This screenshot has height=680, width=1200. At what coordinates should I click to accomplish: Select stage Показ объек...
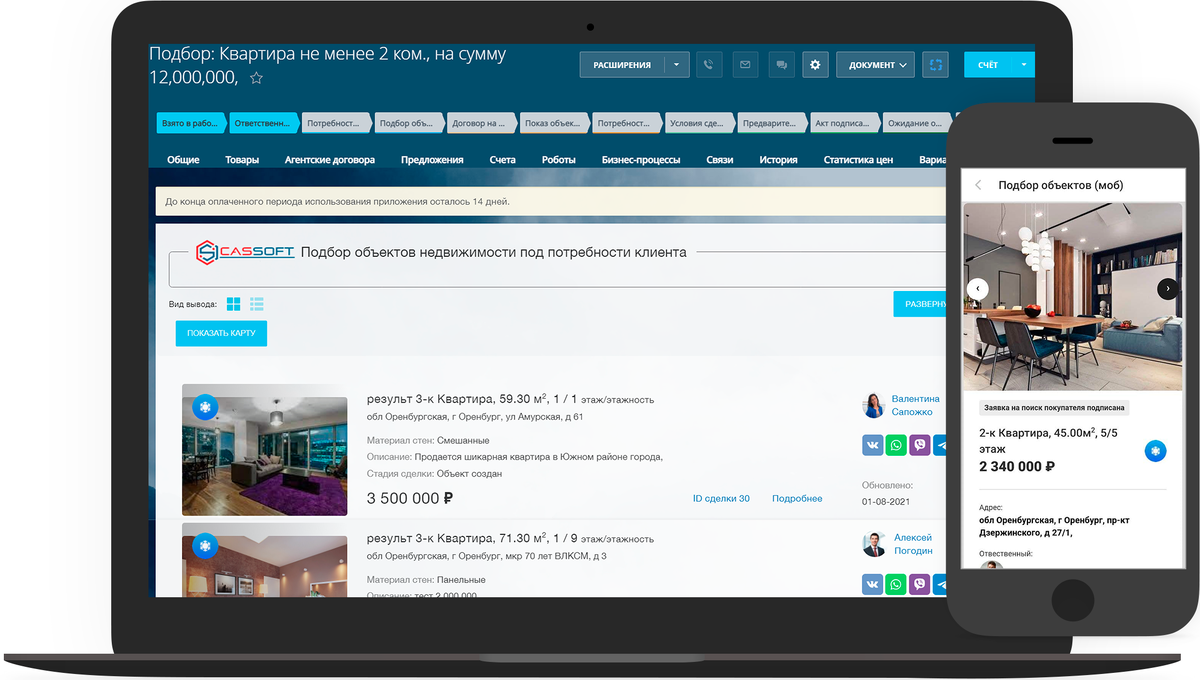[x=555, y=123]
